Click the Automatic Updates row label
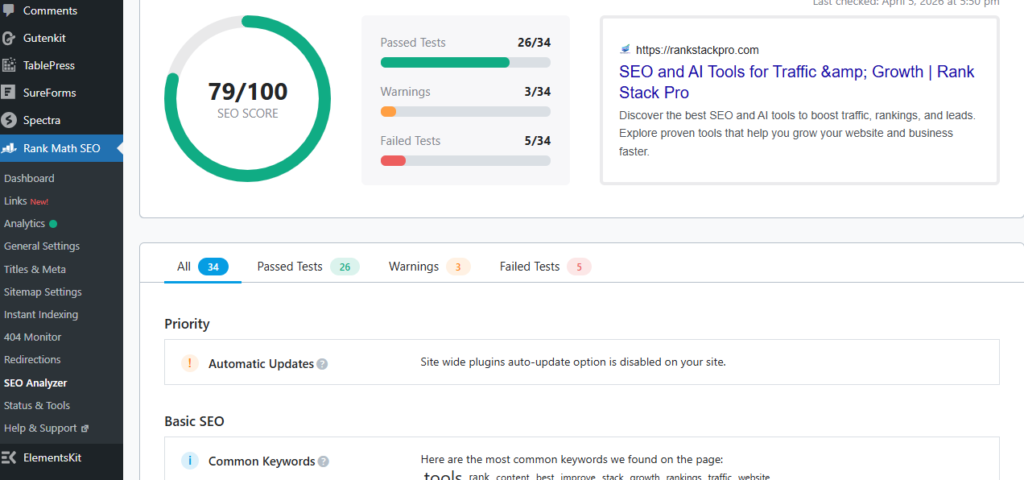This screenshot has width=1024, height=480. coord(261,364)
